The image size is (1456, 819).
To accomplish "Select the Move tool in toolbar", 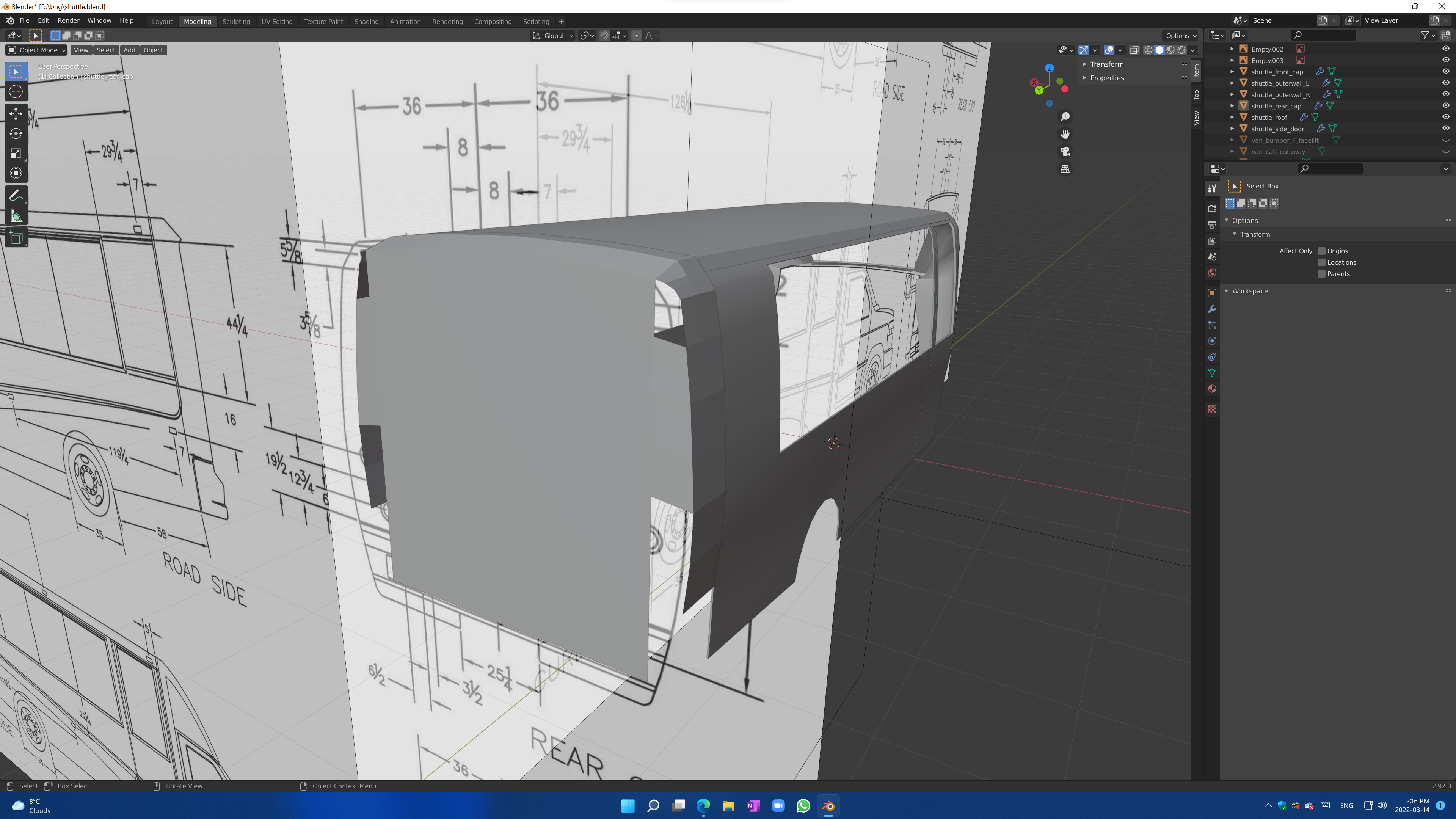I will coord(16,114).
